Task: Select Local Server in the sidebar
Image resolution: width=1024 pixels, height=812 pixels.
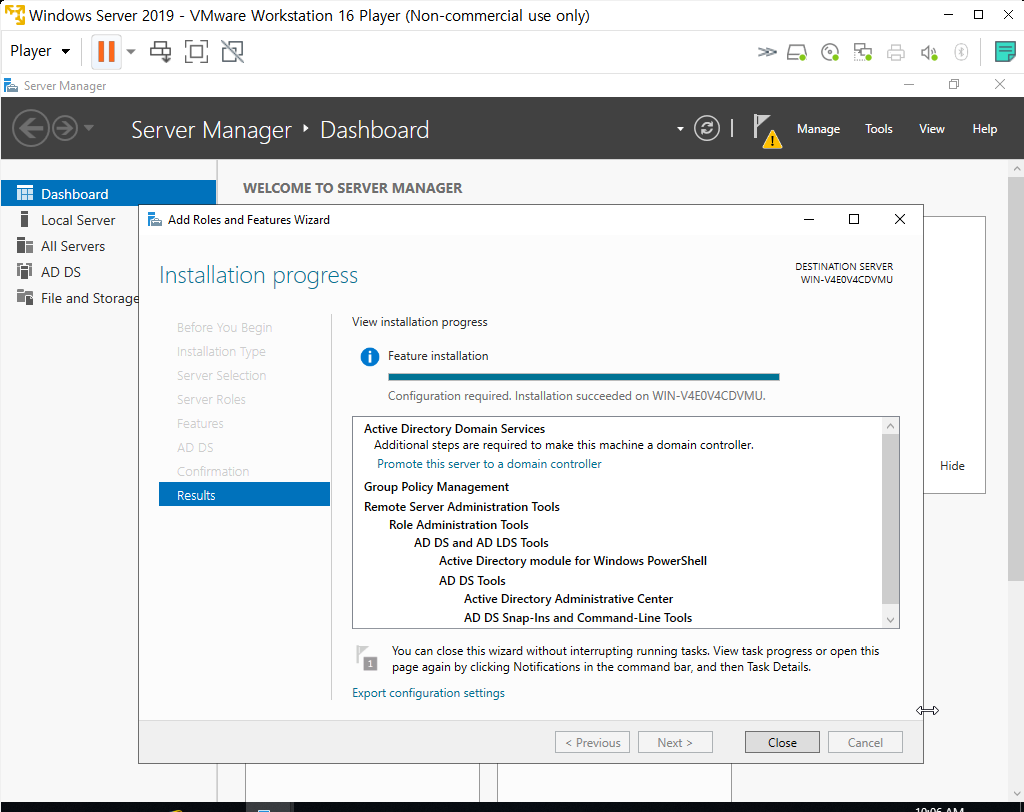Action: point(78,220)
